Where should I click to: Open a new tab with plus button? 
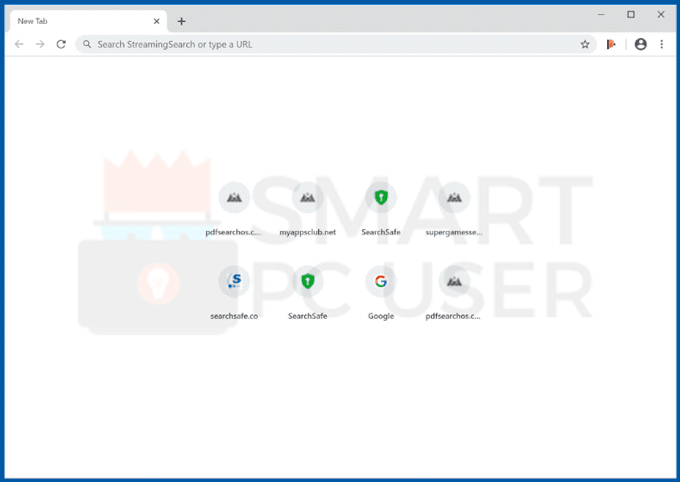click(181, 21)
